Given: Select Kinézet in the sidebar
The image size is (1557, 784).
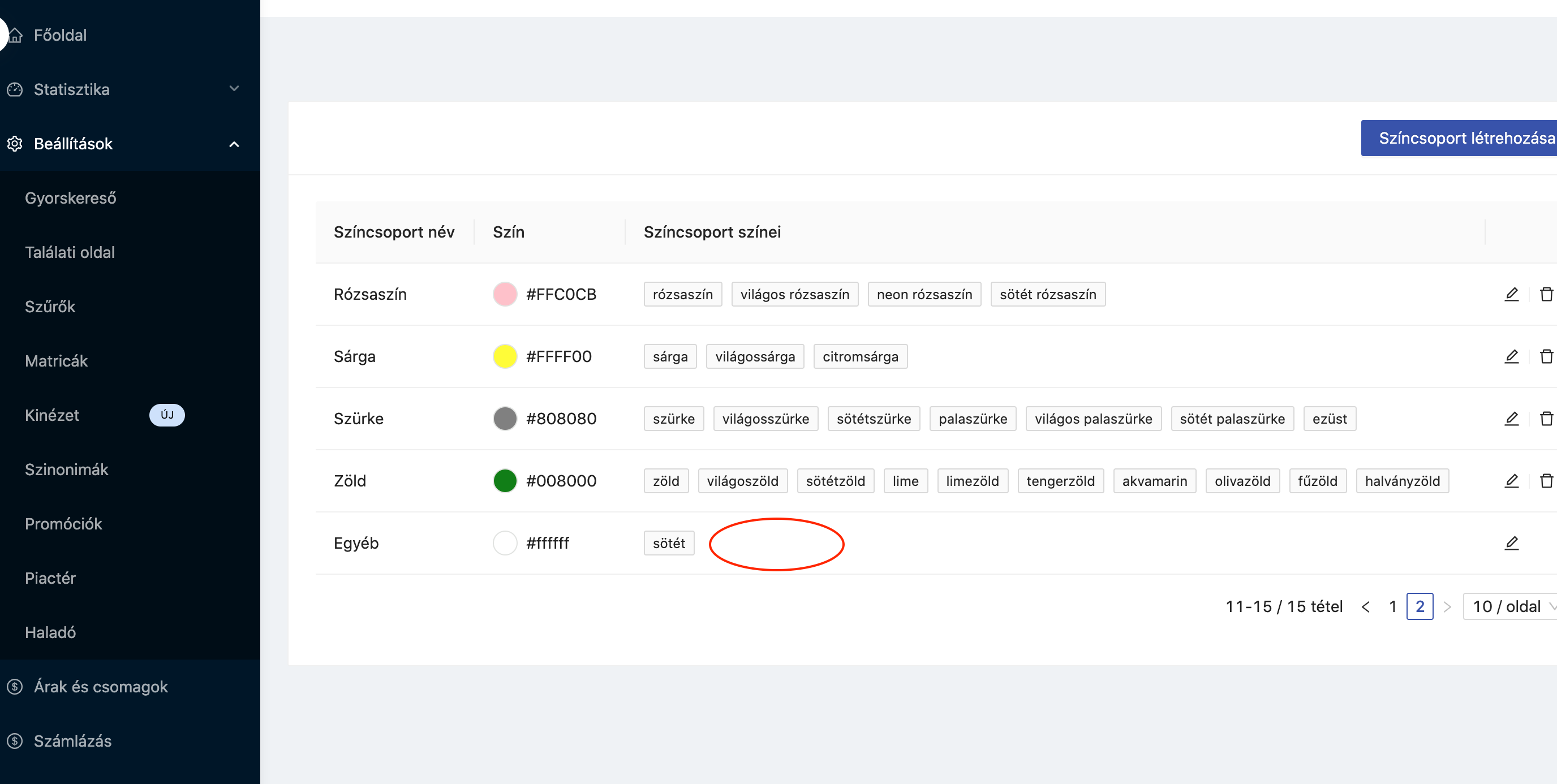Looking at the screenshot, I should coord(52,415).
